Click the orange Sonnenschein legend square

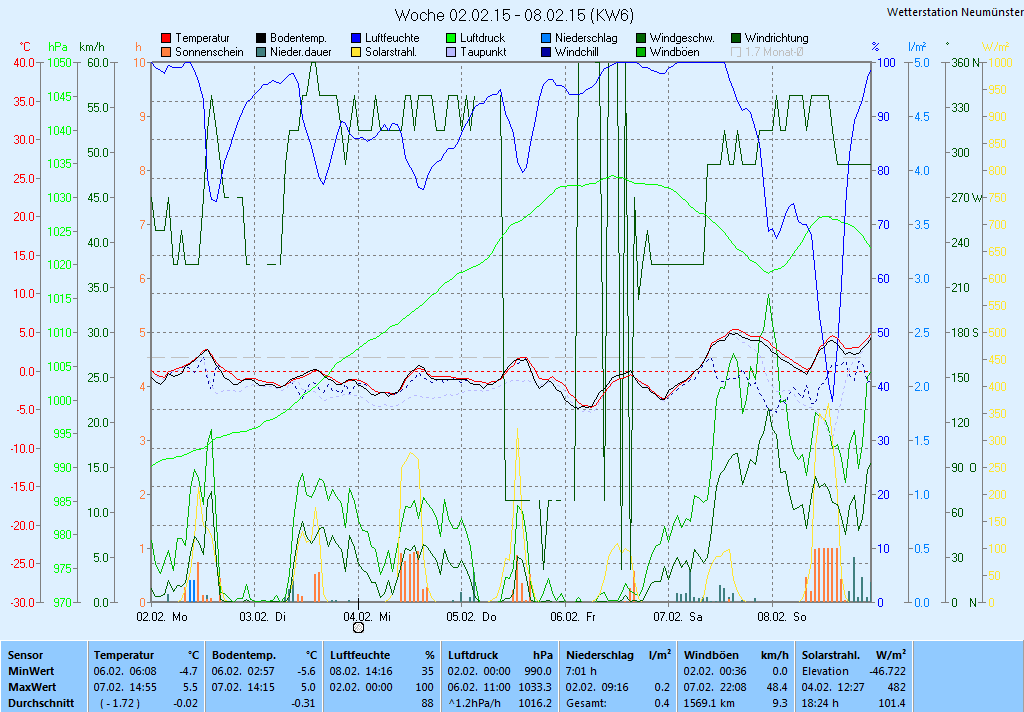[166, 52]
